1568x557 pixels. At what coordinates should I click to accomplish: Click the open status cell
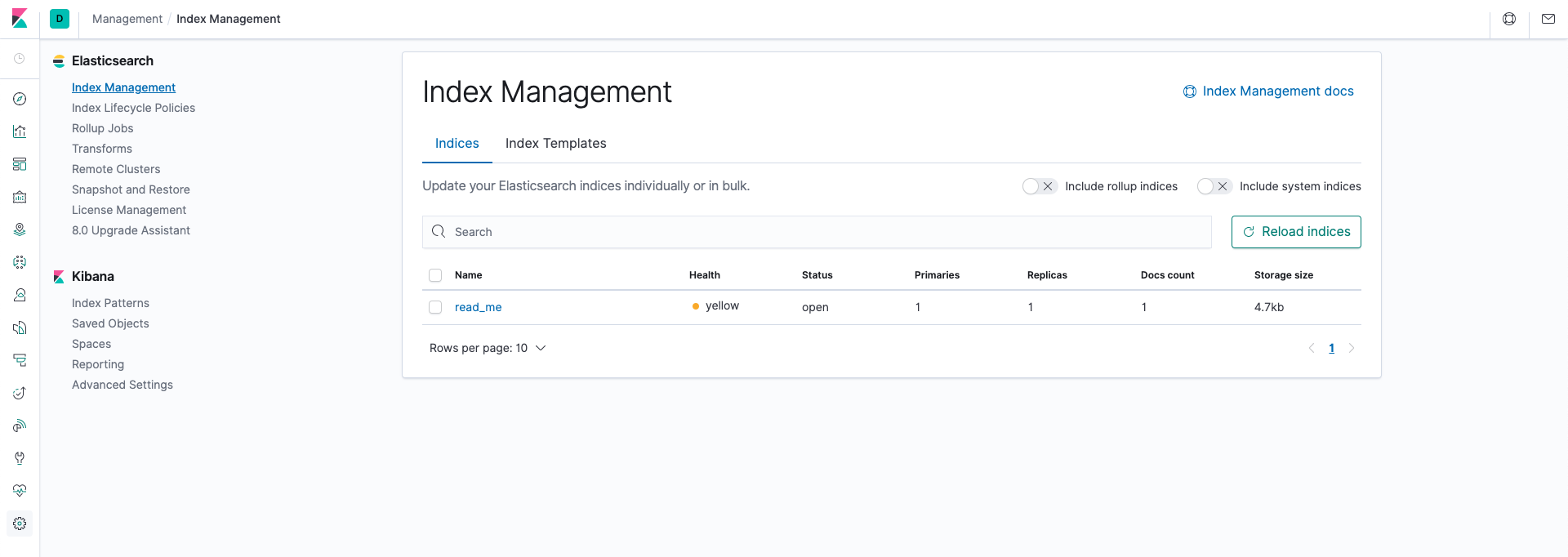click(x=815, y=307)
